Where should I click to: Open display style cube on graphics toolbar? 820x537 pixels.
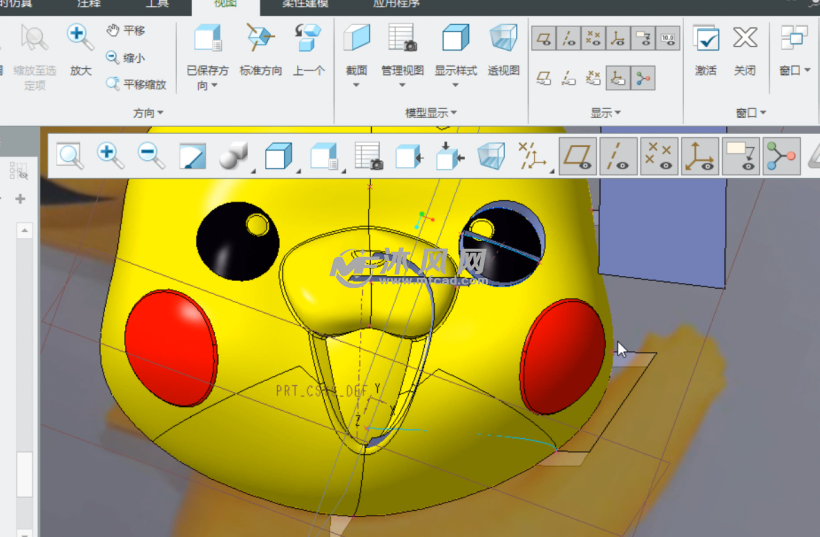(x=279, y=156)
